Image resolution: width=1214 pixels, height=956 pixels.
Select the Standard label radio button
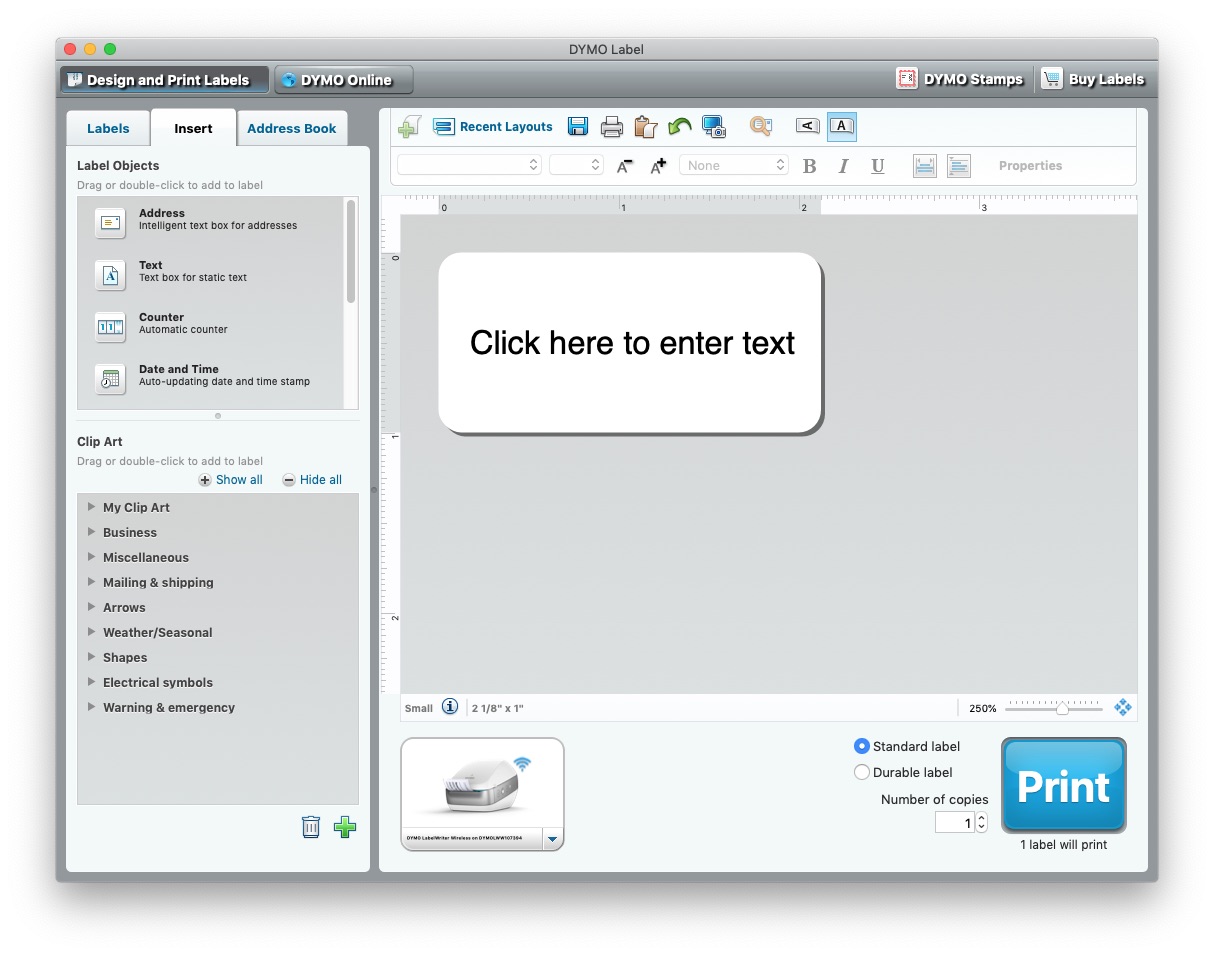[x=862, y=746]
